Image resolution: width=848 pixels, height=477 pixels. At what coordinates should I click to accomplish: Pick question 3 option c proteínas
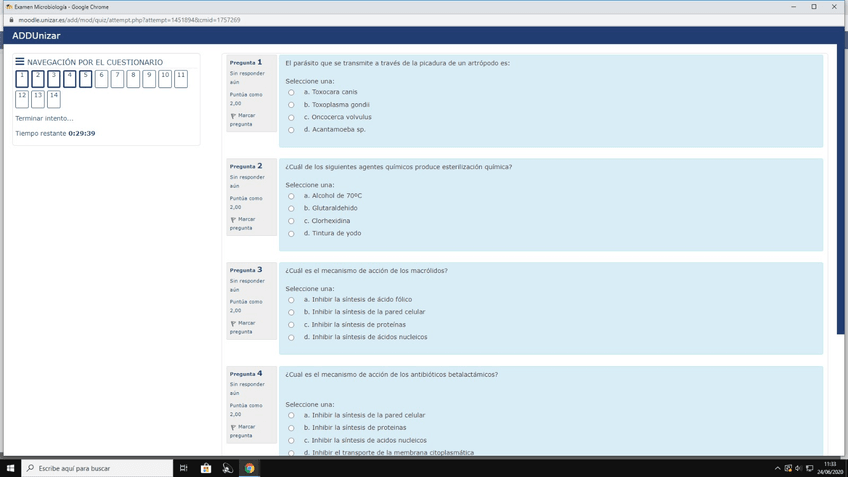(x=291, y=325)
